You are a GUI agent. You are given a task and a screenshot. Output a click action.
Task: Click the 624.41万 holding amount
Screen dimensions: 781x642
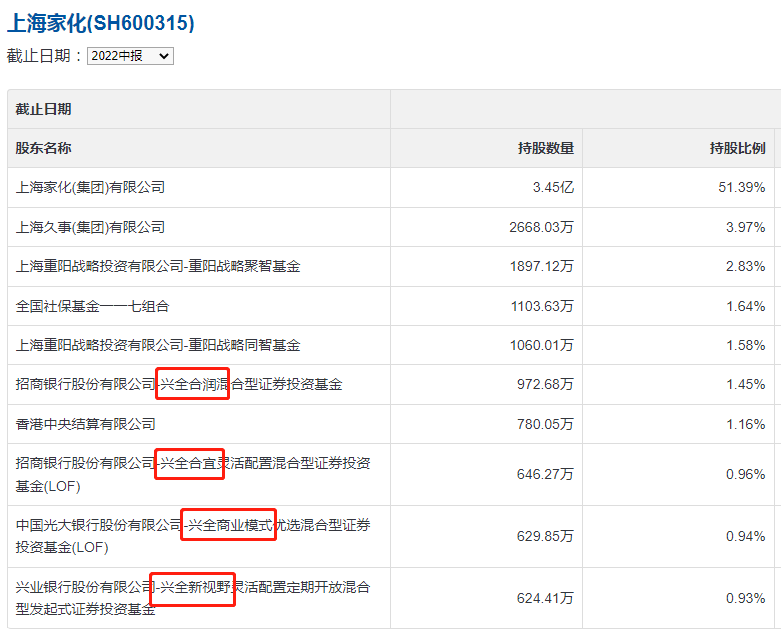tap(545, 598)
